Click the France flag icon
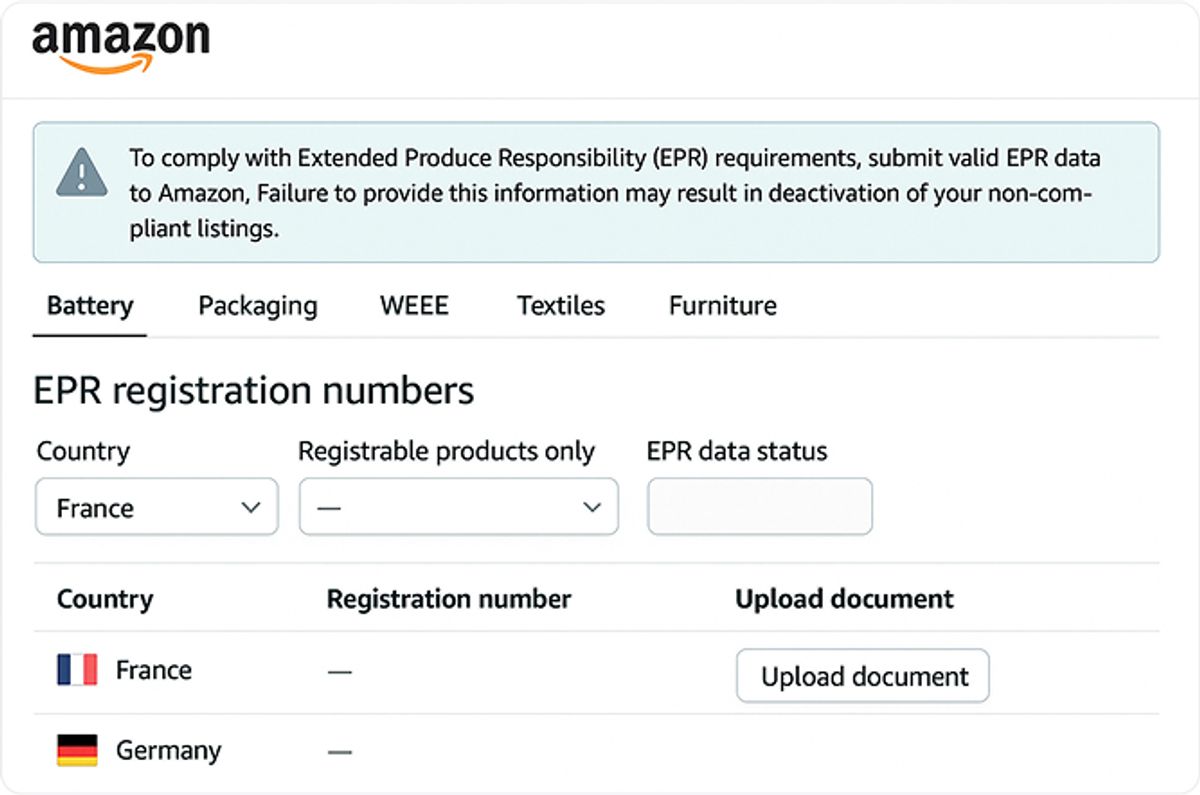1200x795 pixels. pos(77,670)
